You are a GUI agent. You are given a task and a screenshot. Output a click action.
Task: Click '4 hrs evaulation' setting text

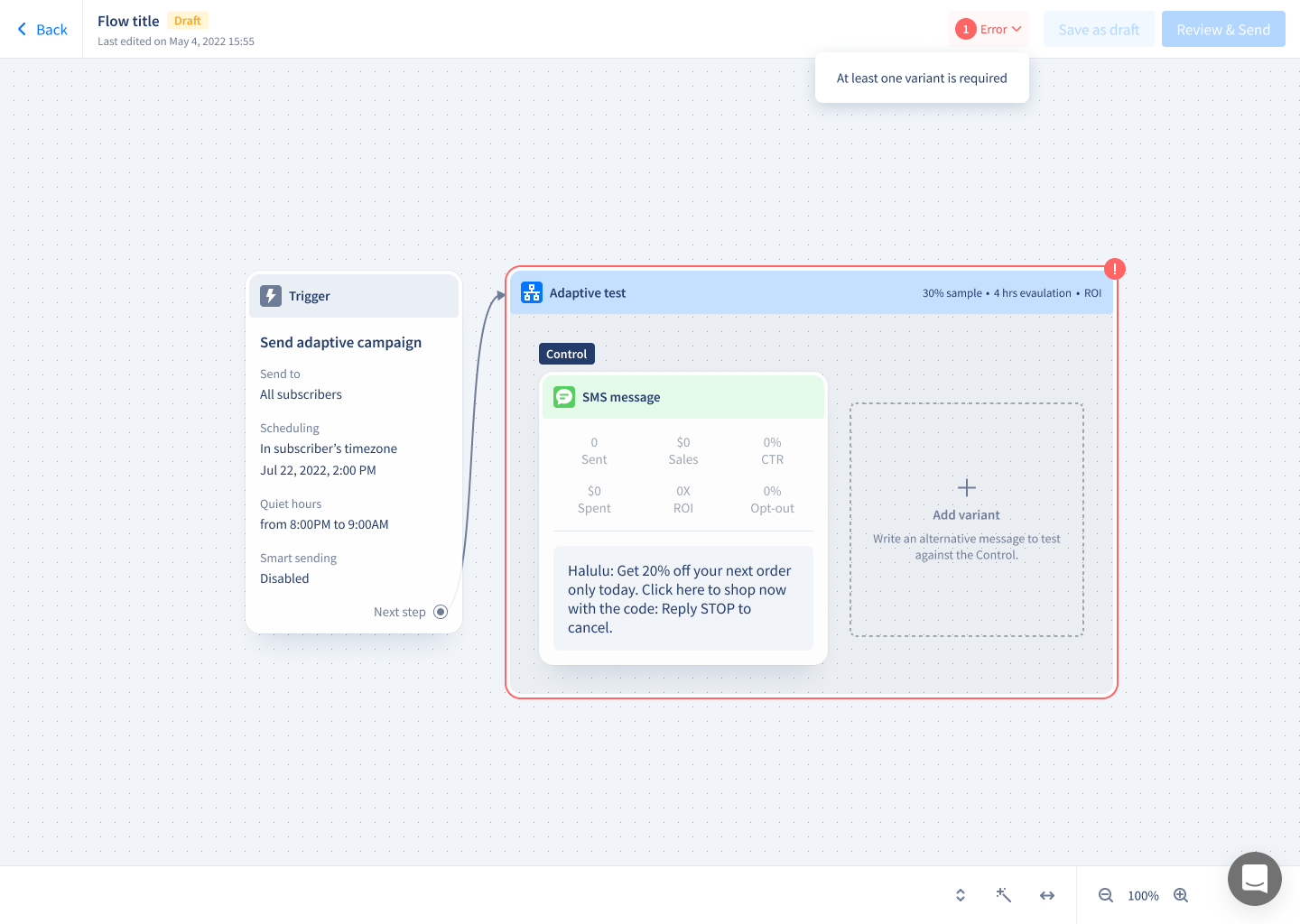point(1033,293)
